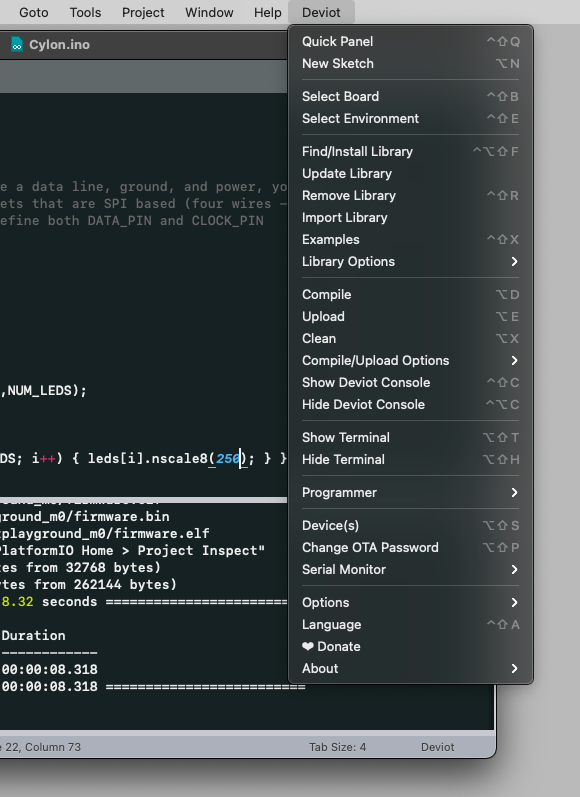Choose Change OTA Password
The height and width of the screenshot is (797, 580).
[410, 547]
